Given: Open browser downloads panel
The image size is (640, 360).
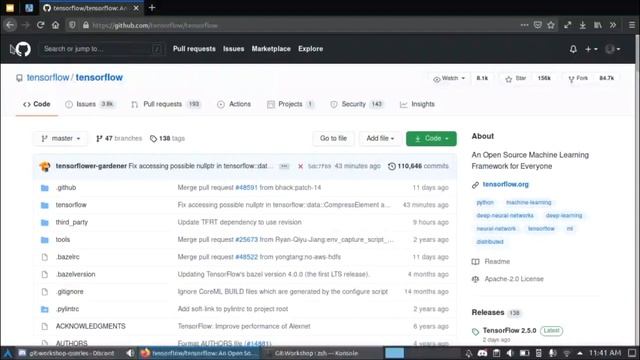Looking at the screenshot, I should coord(583,25).
